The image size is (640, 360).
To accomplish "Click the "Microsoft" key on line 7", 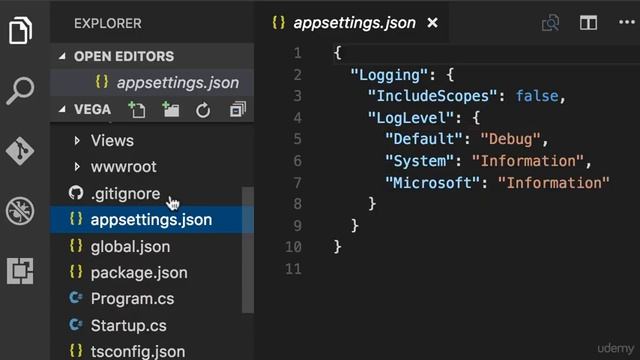I will coord(433,183).
